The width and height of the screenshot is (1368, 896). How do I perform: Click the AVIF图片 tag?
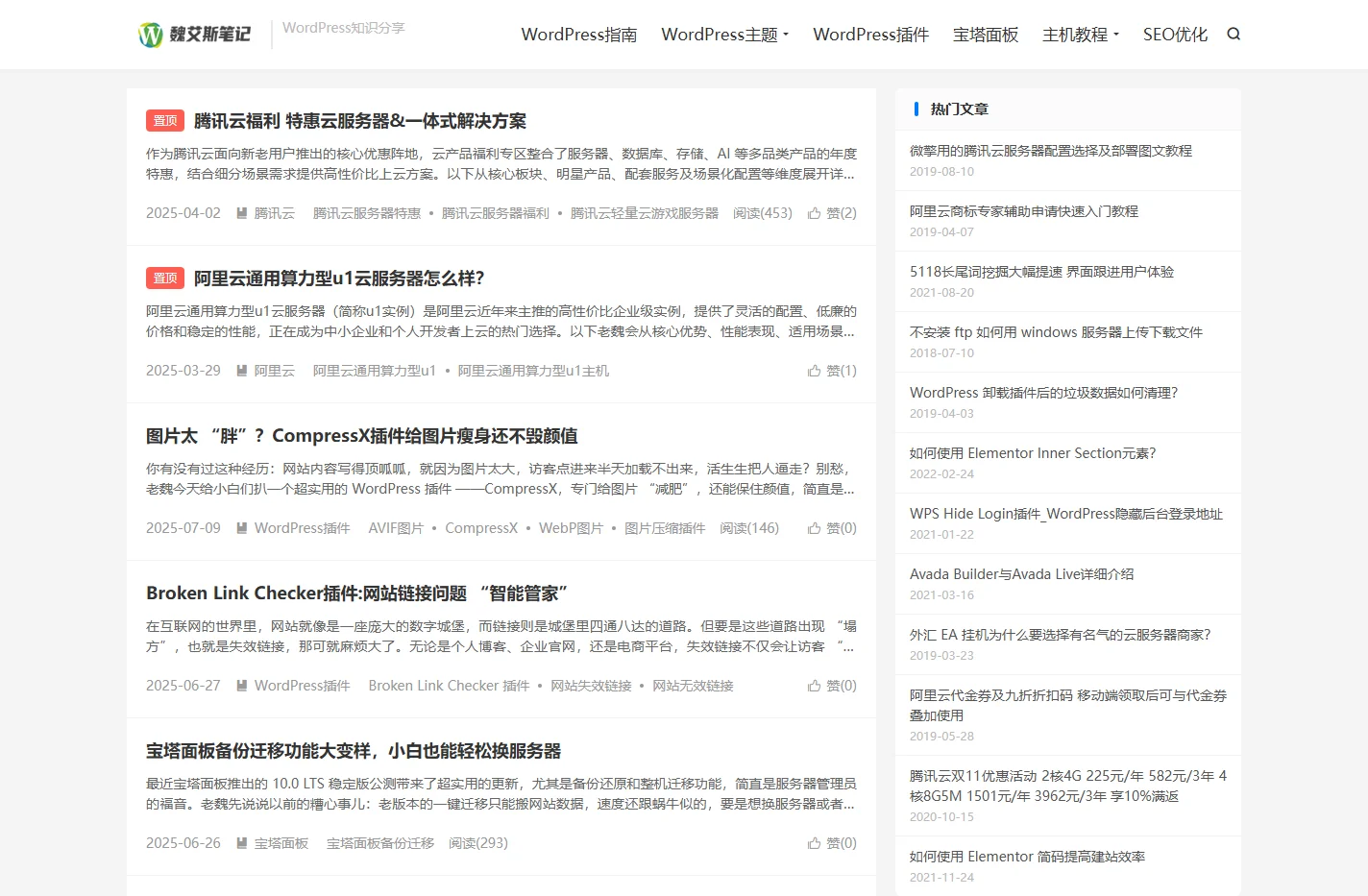[x=396, y=528]
